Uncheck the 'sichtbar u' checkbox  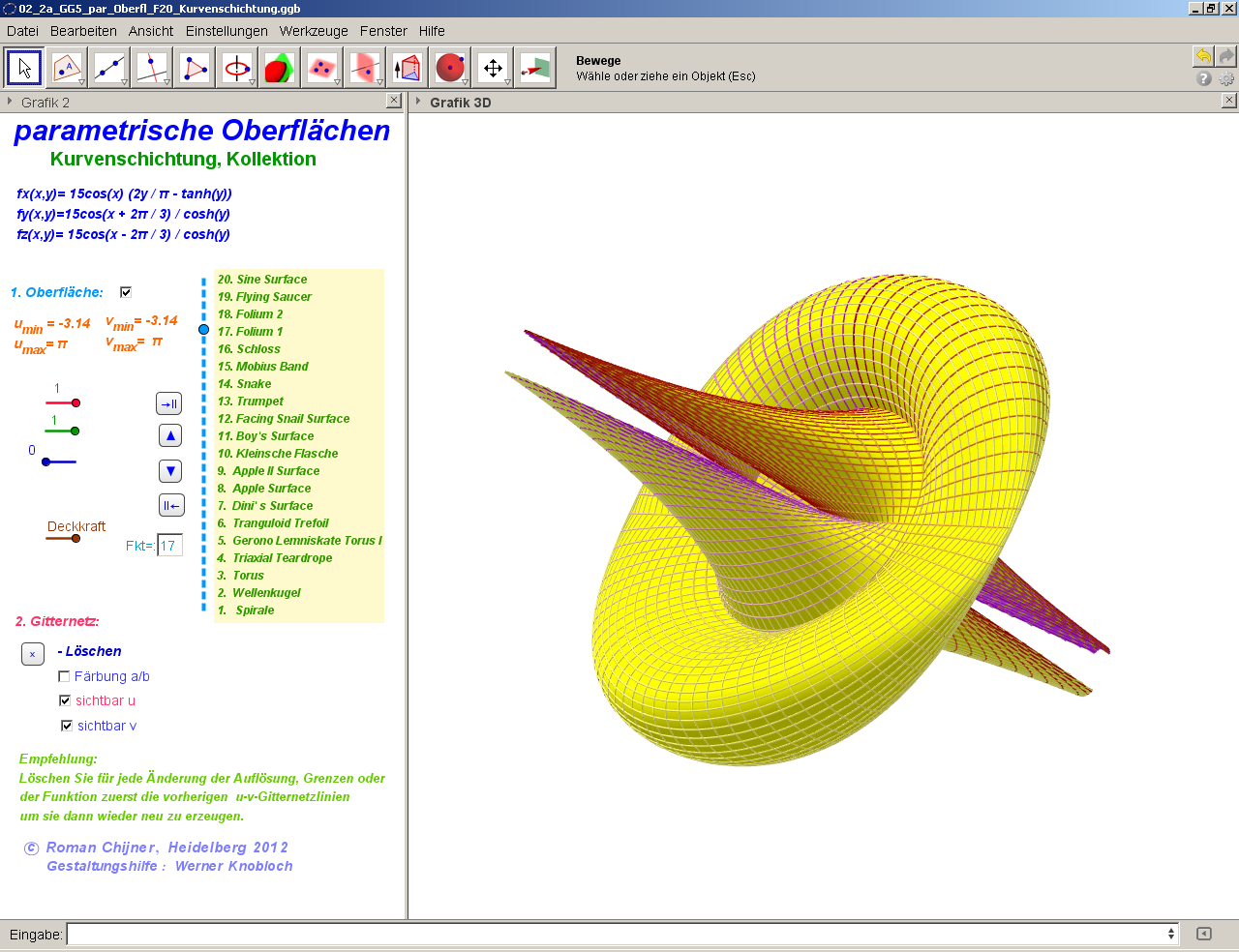coord(65,700)
